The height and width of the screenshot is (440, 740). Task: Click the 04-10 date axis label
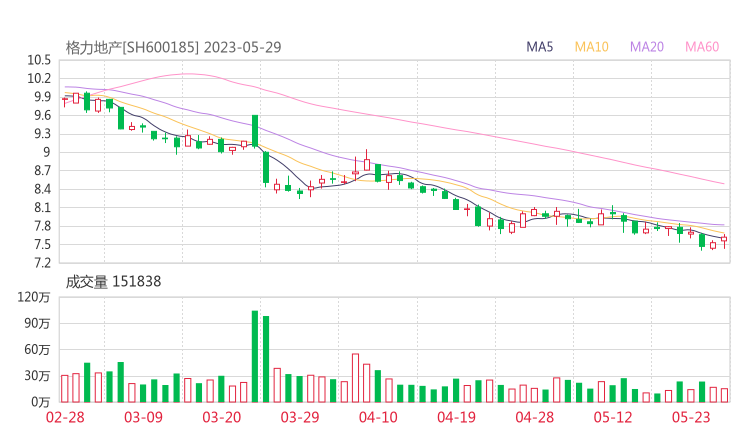[x=378, y=417]
